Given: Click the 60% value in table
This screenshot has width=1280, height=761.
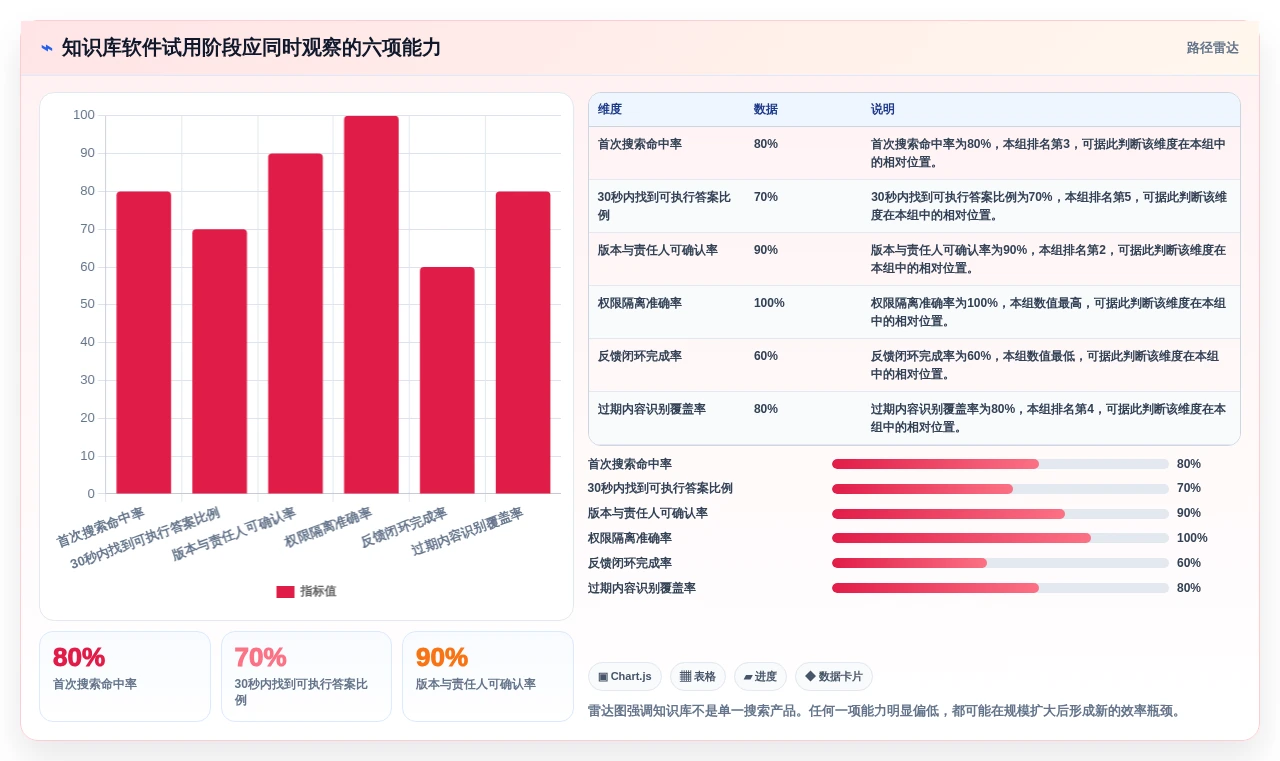Looking at the screenshot, I should (x=766, y=356).
